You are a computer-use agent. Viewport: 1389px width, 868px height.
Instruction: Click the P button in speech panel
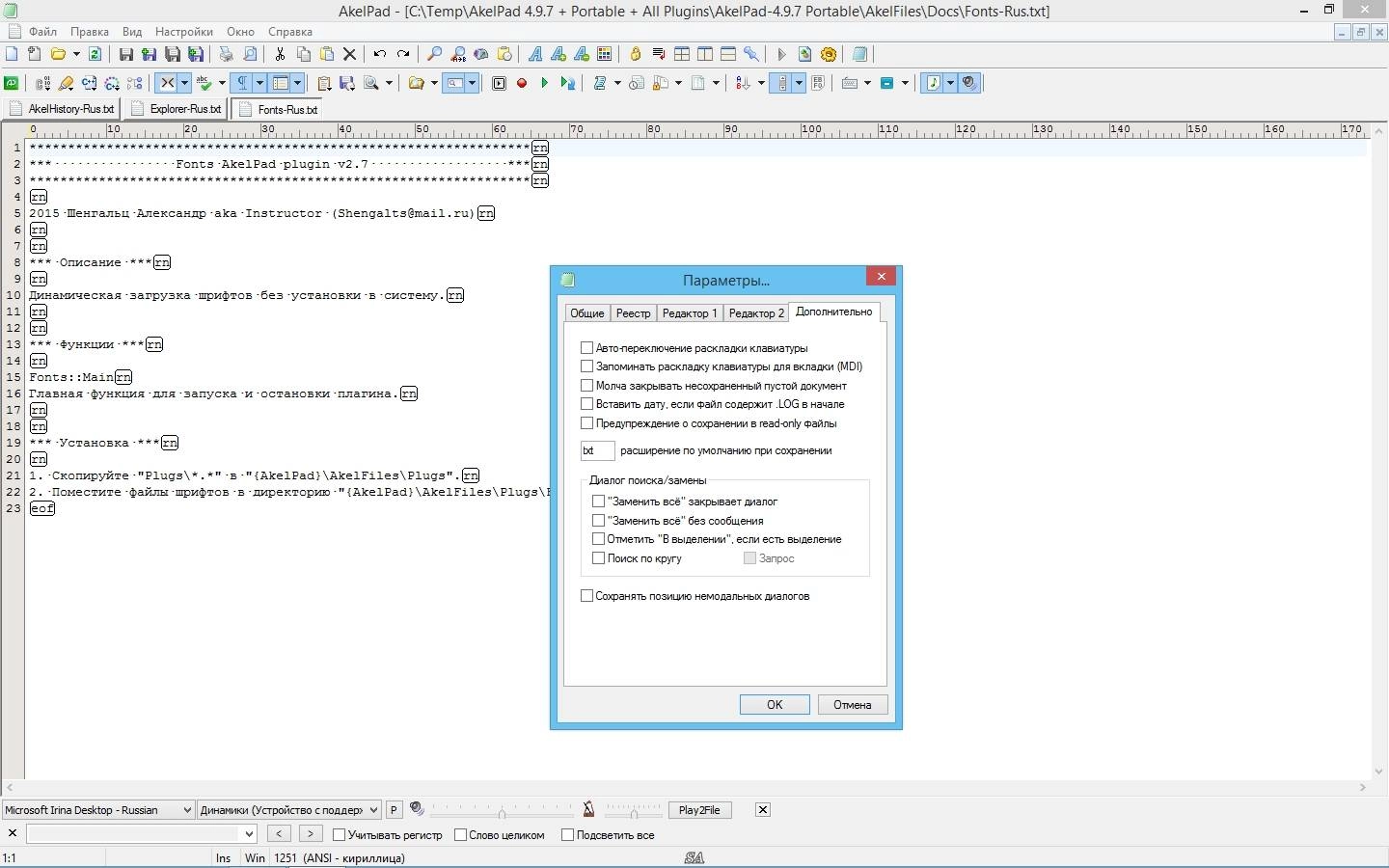click(394, 810)
